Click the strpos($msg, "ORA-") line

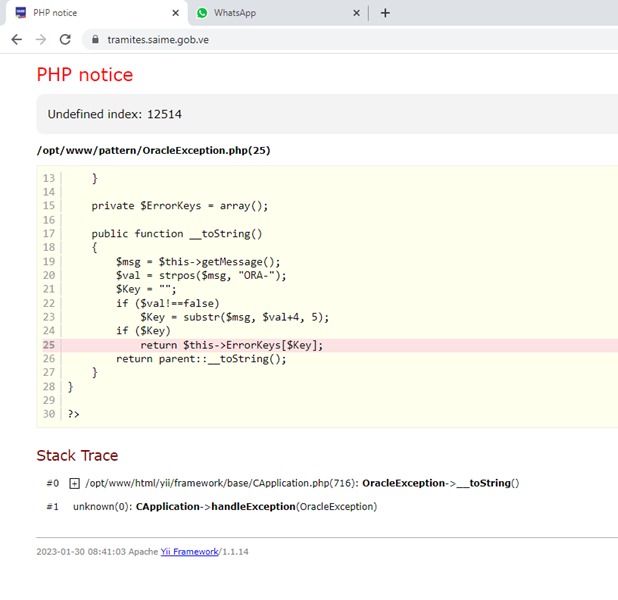201,276
